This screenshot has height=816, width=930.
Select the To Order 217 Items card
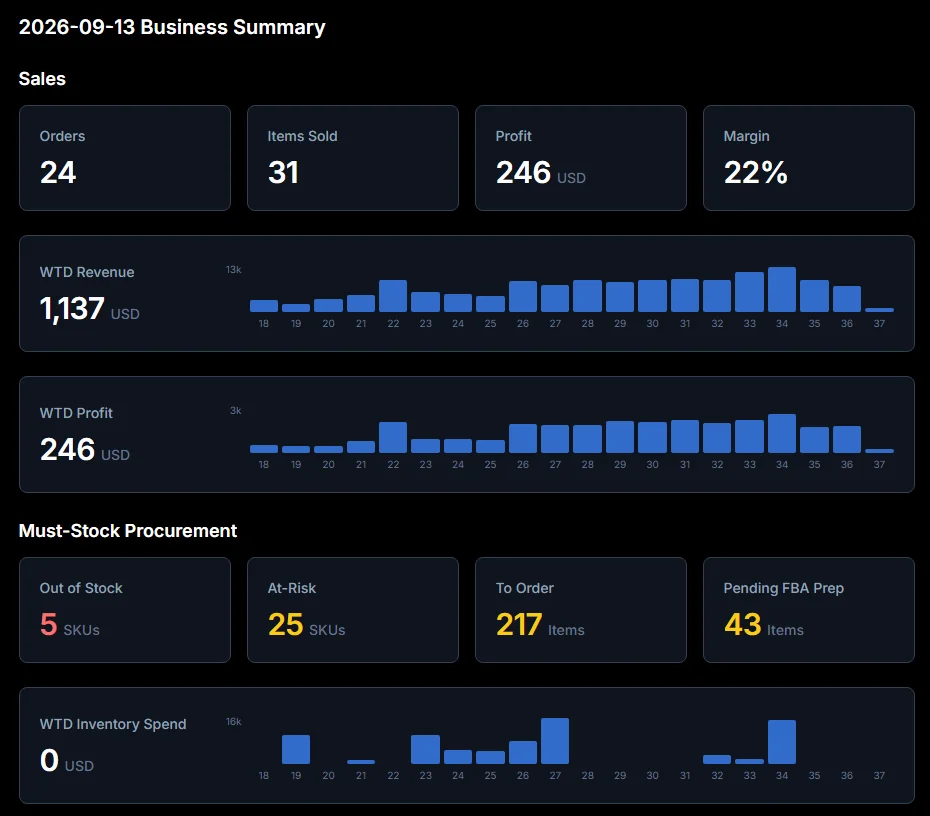(581, 610)
